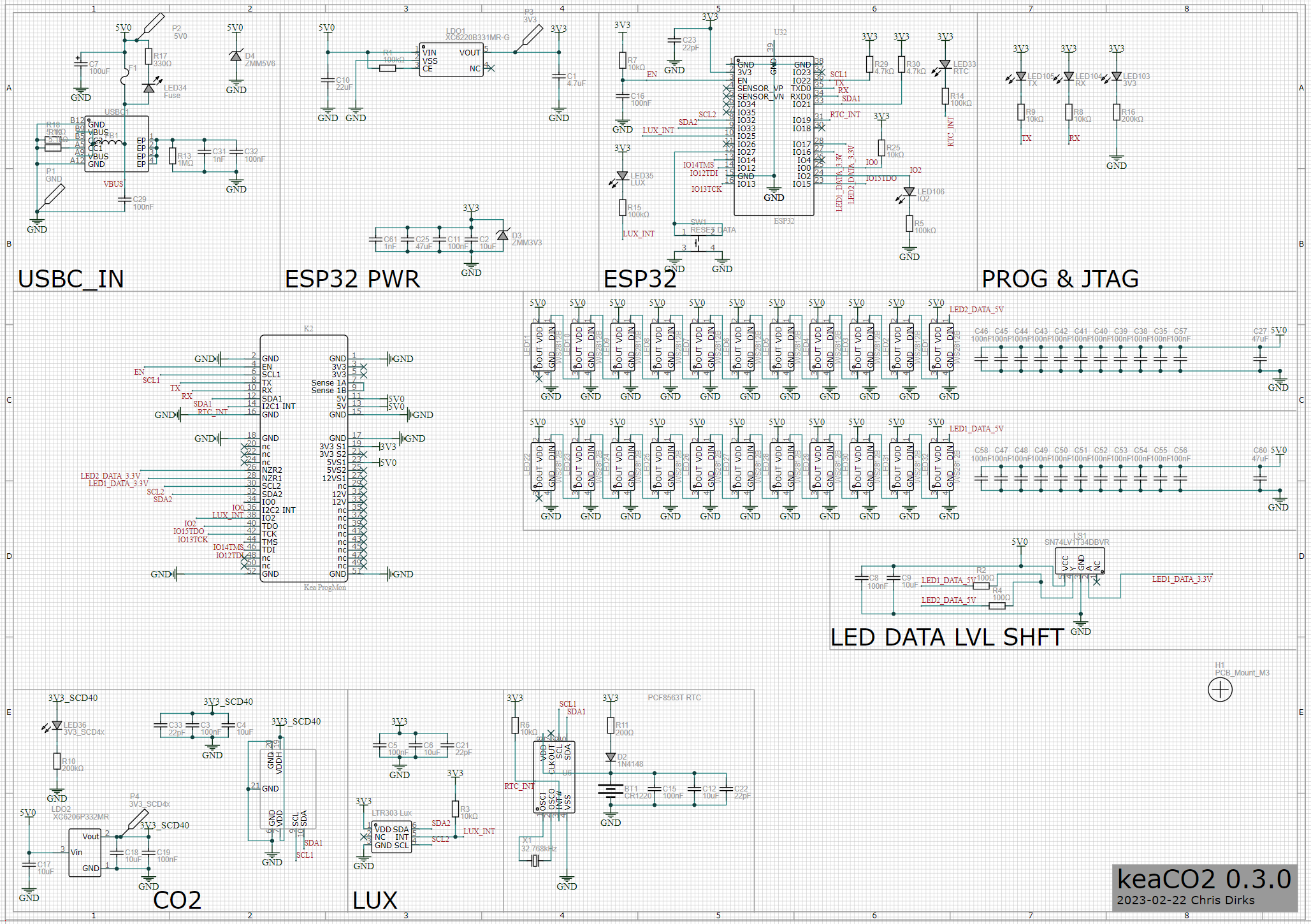Click the R16 200kΩ resistor
The width and height of the screenshot is (1311, 924).
1117,112
